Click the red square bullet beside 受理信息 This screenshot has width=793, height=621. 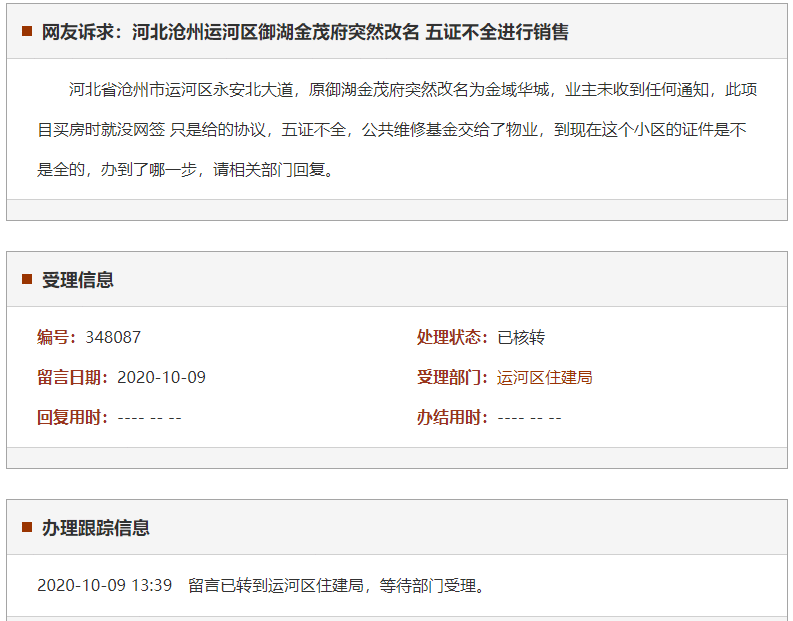click(x=27, y=280)
